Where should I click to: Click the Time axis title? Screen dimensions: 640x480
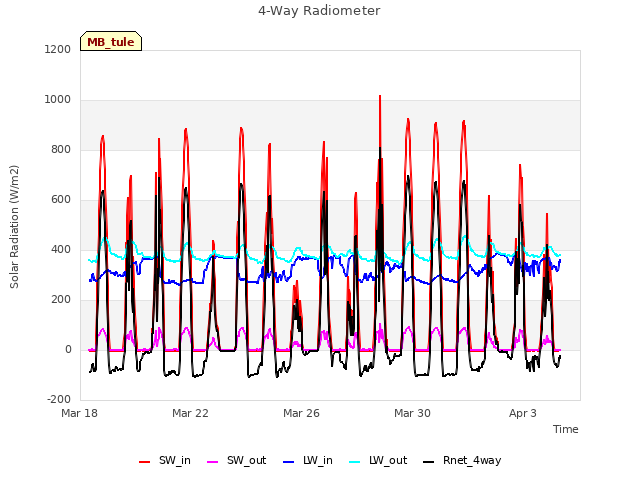[x=566, y=429]
